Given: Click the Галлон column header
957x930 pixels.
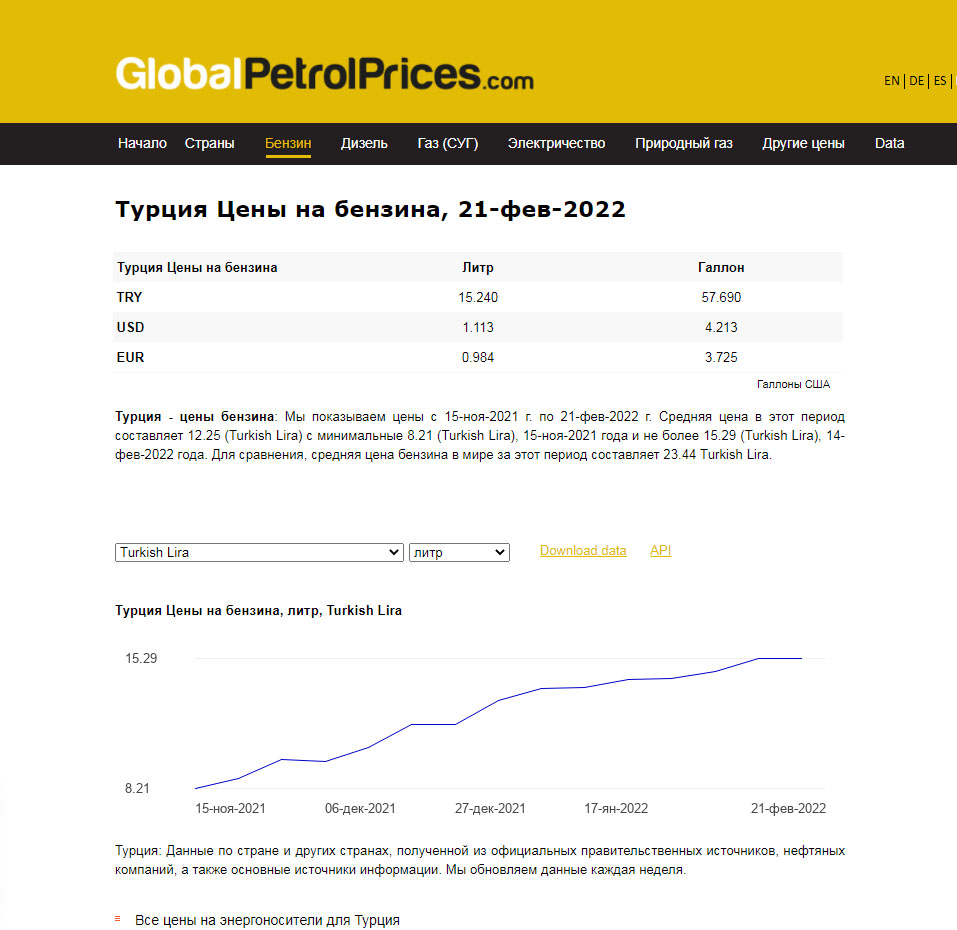Looking at the screenshot, I should [x=721, y=267].
